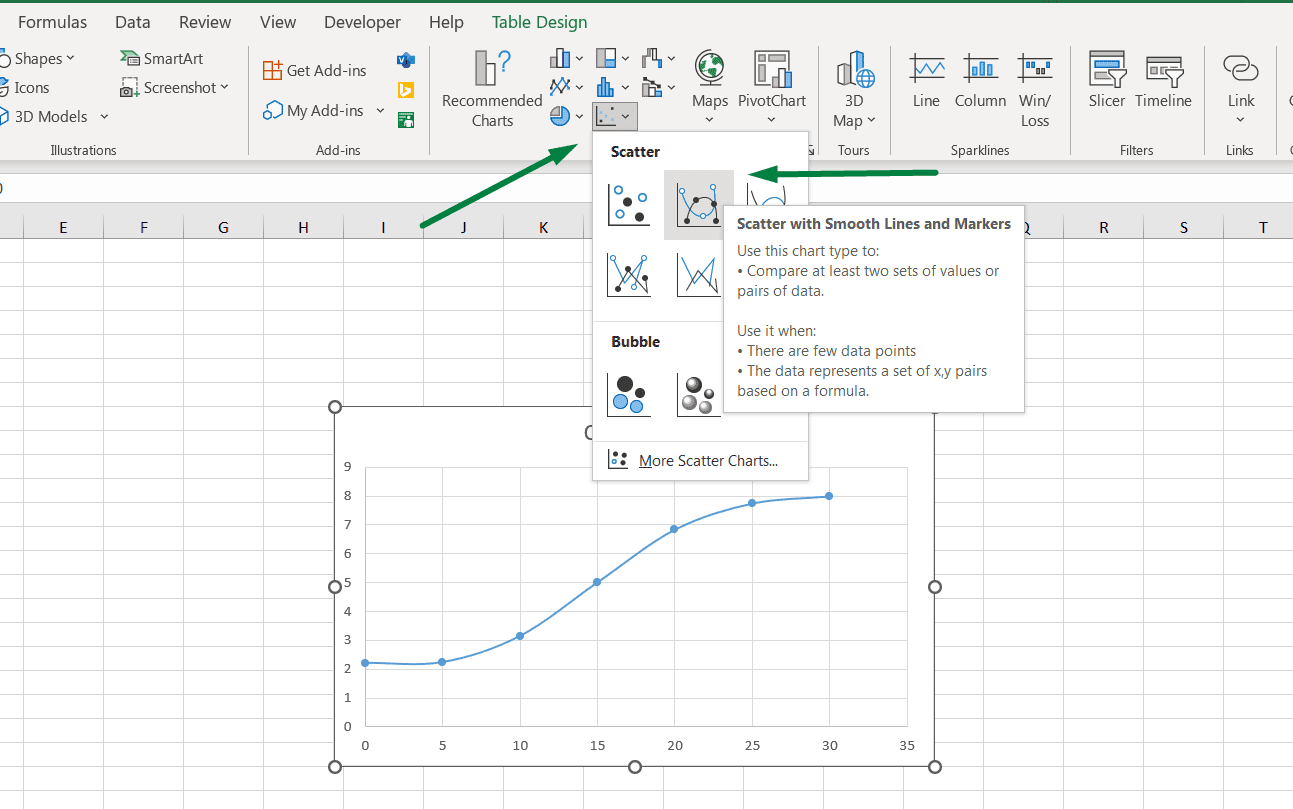Pick the Bubble chart type

click(x=629, y=393)
